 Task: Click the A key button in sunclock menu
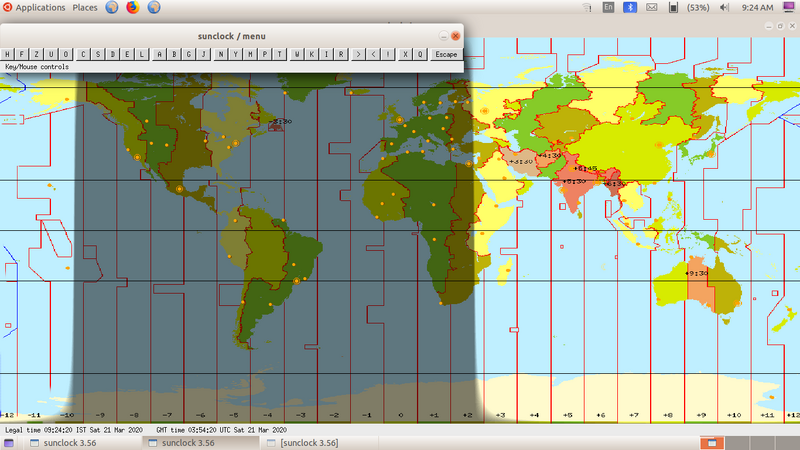pyautogui.click(x=160, y=54)
